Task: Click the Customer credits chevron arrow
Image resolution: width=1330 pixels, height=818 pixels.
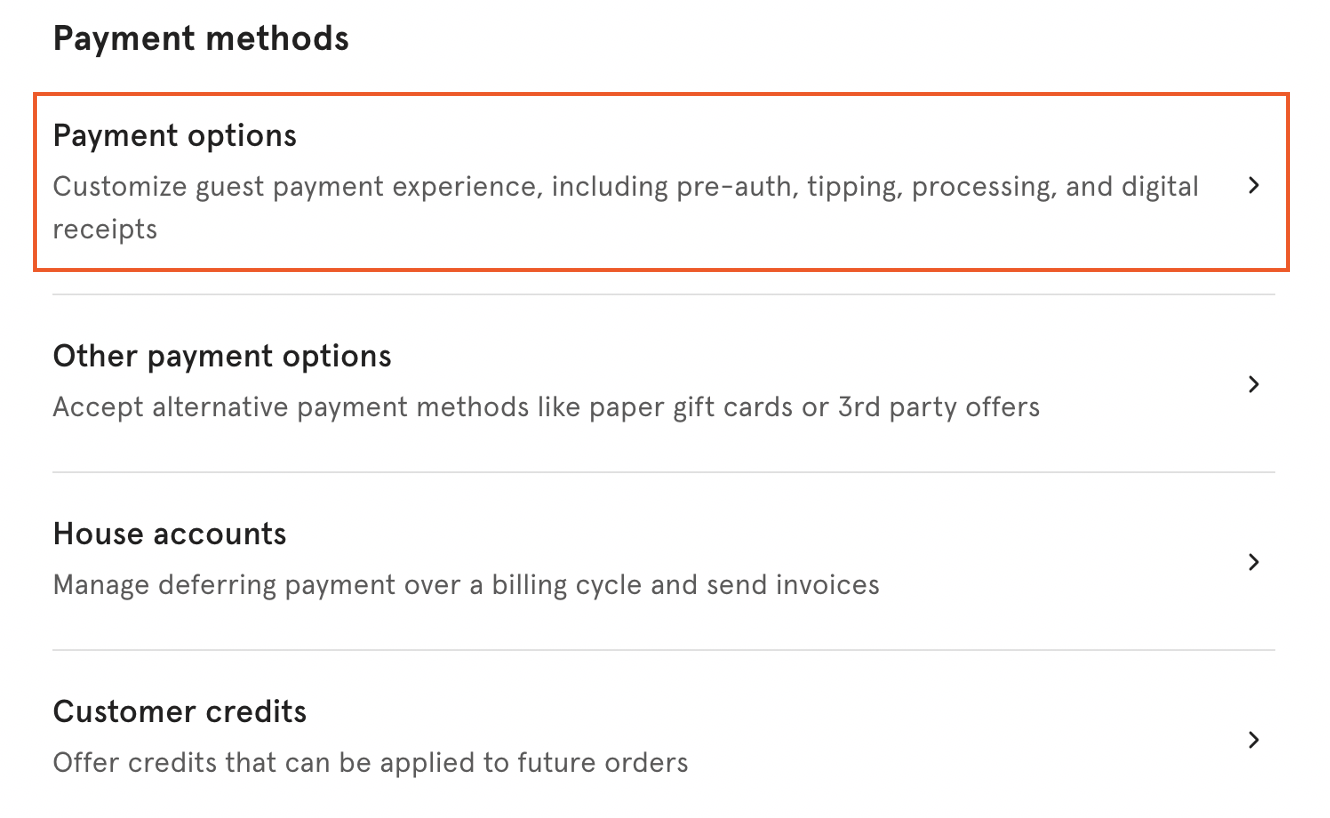Action: tap(1253, 740)
